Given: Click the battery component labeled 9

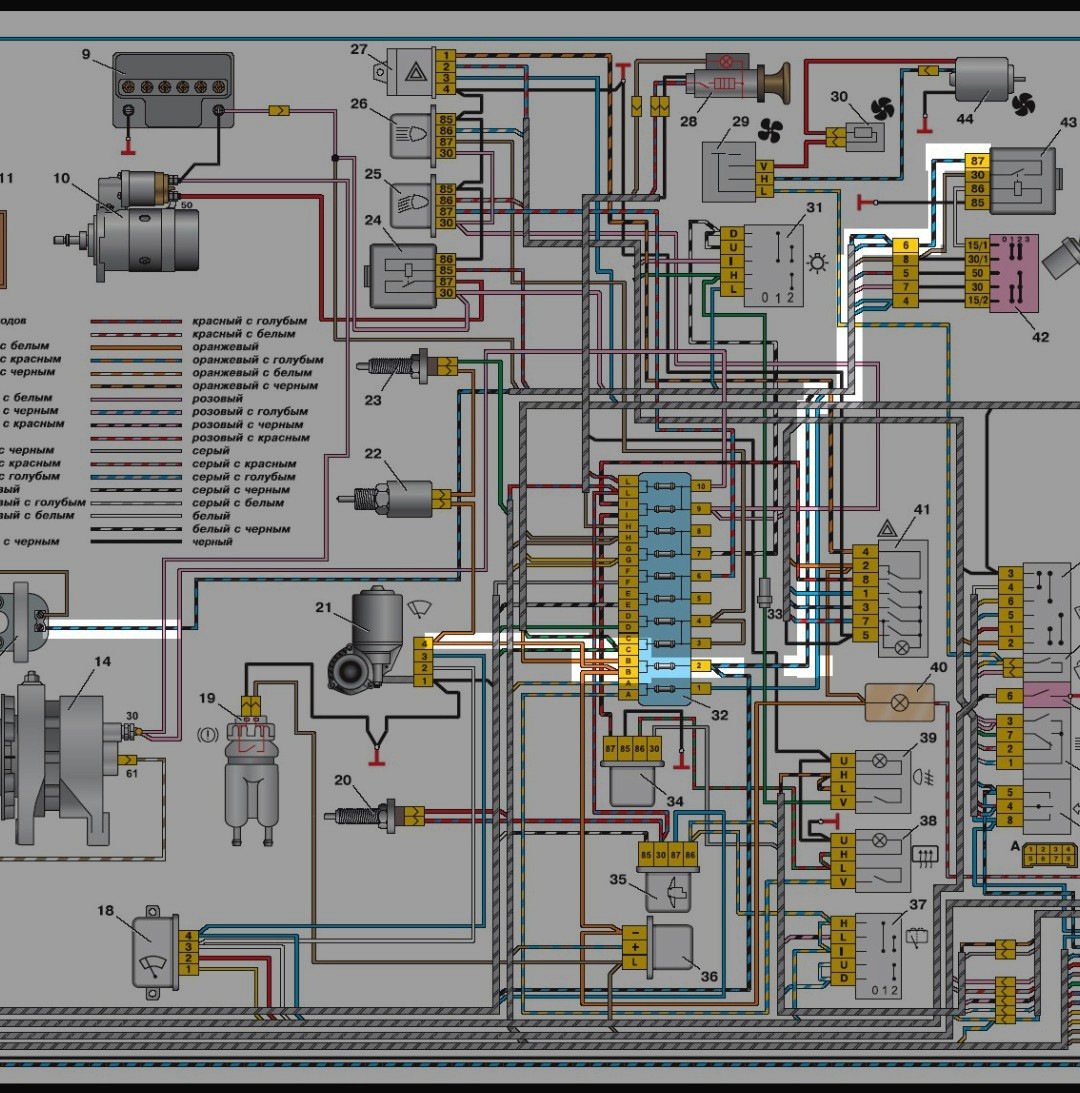Looking at the screenshot, I should click(173, 90).
